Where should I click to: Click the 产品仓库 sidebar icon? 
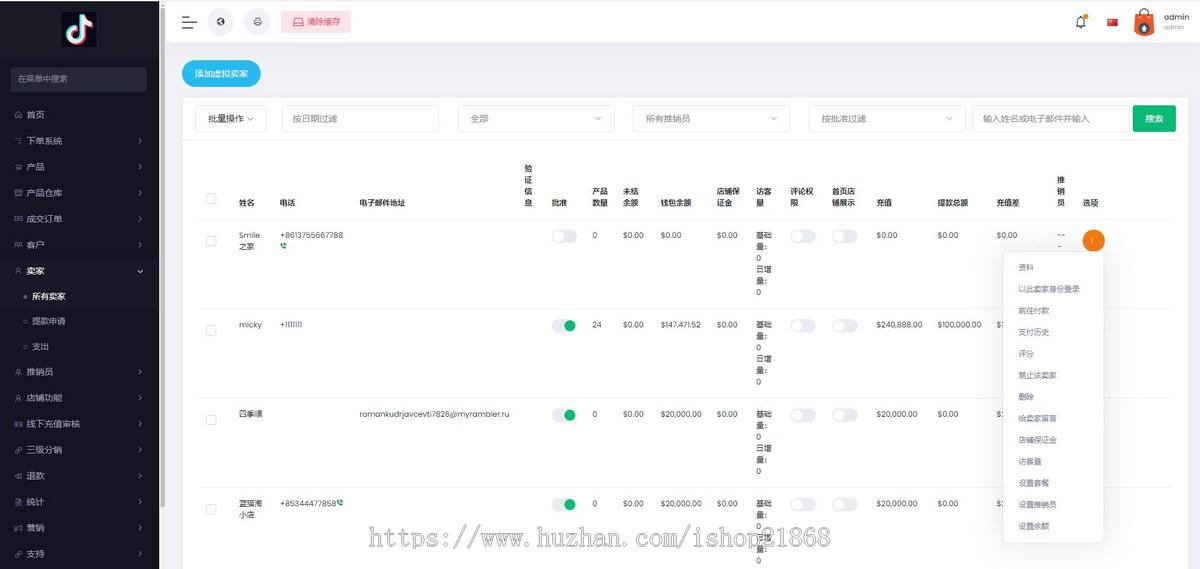coord(18,193)
